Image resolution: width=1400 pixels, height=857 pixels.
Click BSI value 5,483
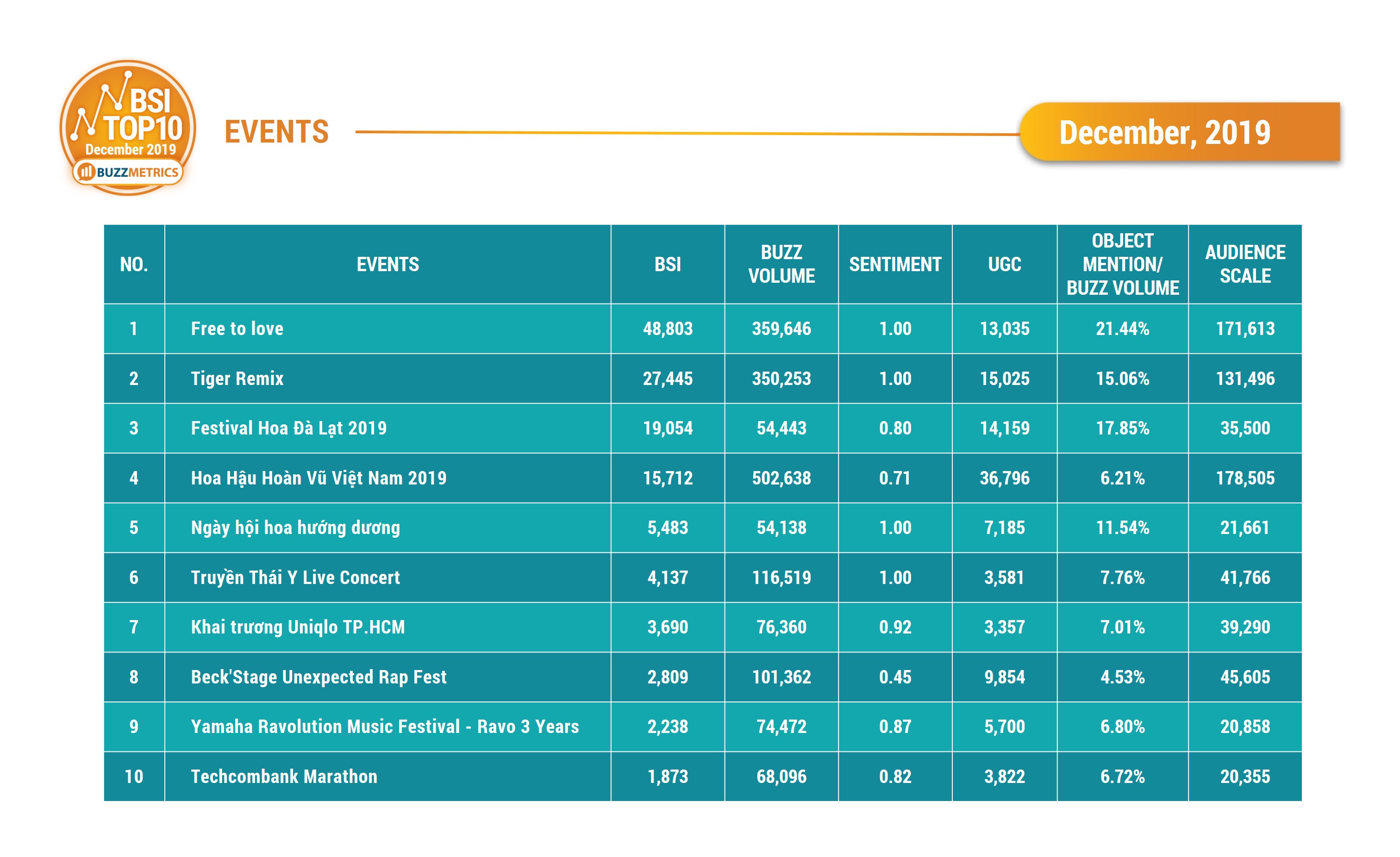tap(668, 528)
